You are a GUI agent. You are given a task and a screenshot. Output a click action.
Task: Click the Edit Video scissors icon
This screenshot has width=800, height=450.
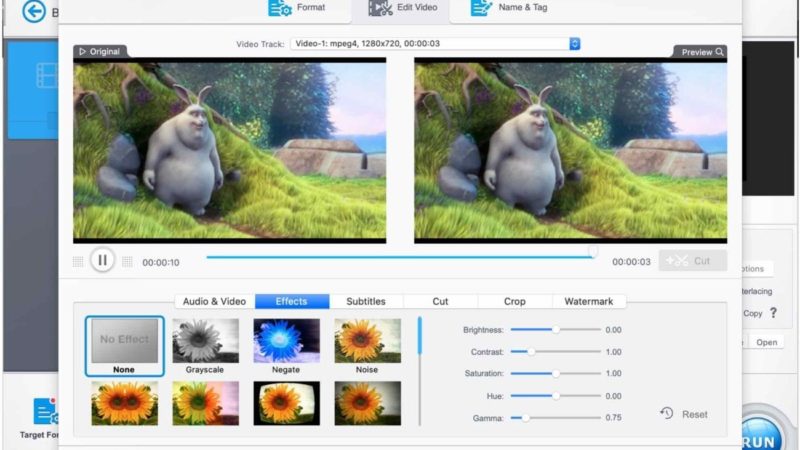tap(380, 8)
